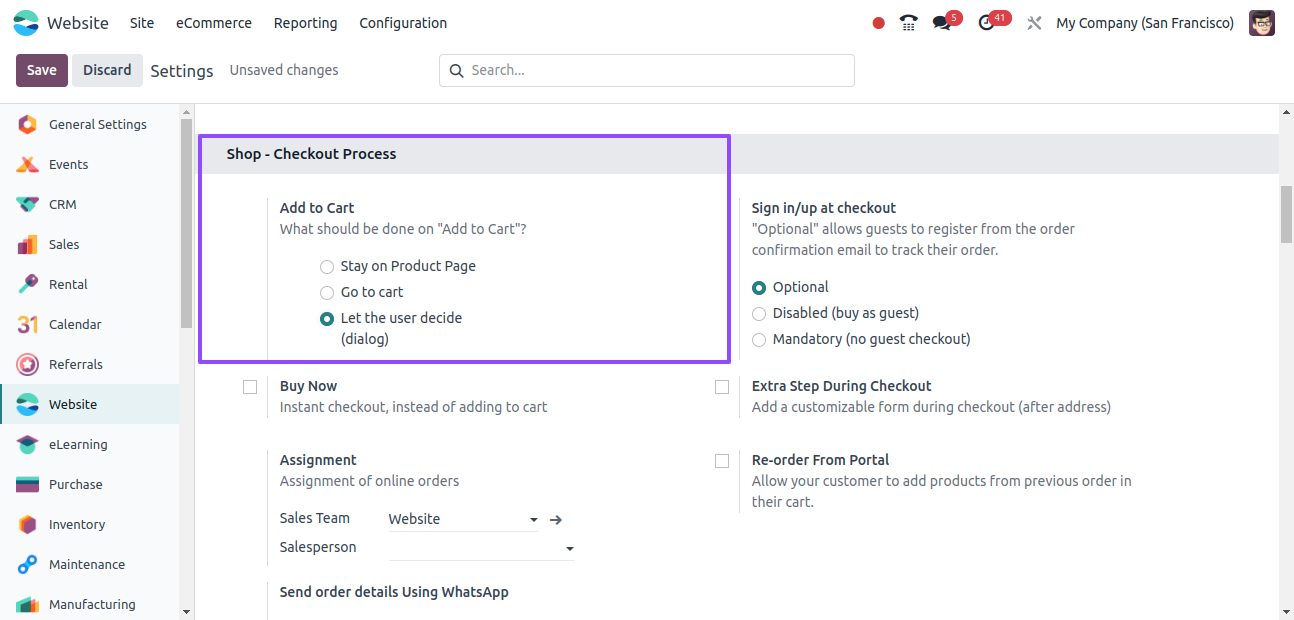
Task: Click Send order details Using WhatsApp label
Action: (x=394, y=592)
